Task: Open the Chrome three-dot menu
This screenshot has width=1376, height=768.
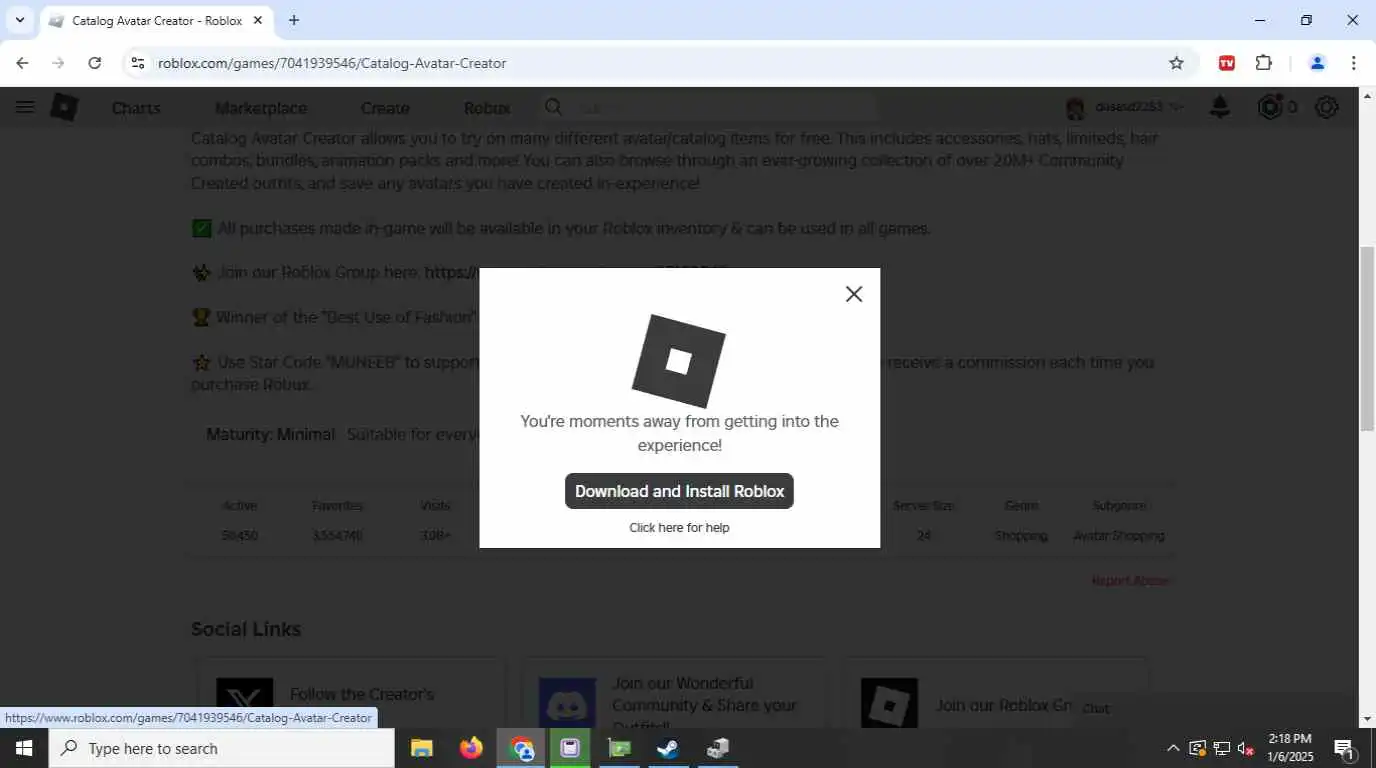Action: point(1353,63)
